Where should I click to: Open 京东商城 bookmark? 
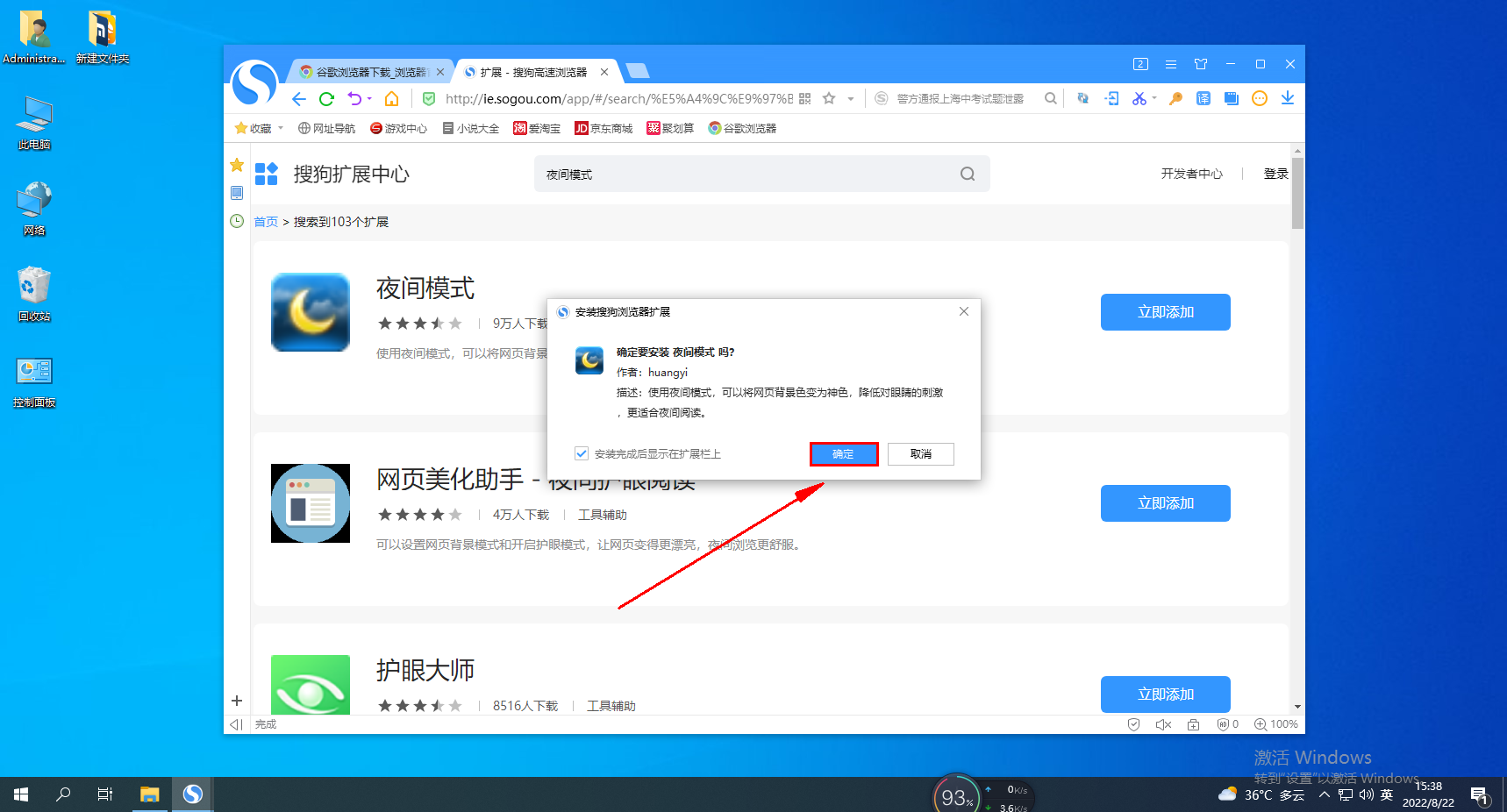pos(604,128)
